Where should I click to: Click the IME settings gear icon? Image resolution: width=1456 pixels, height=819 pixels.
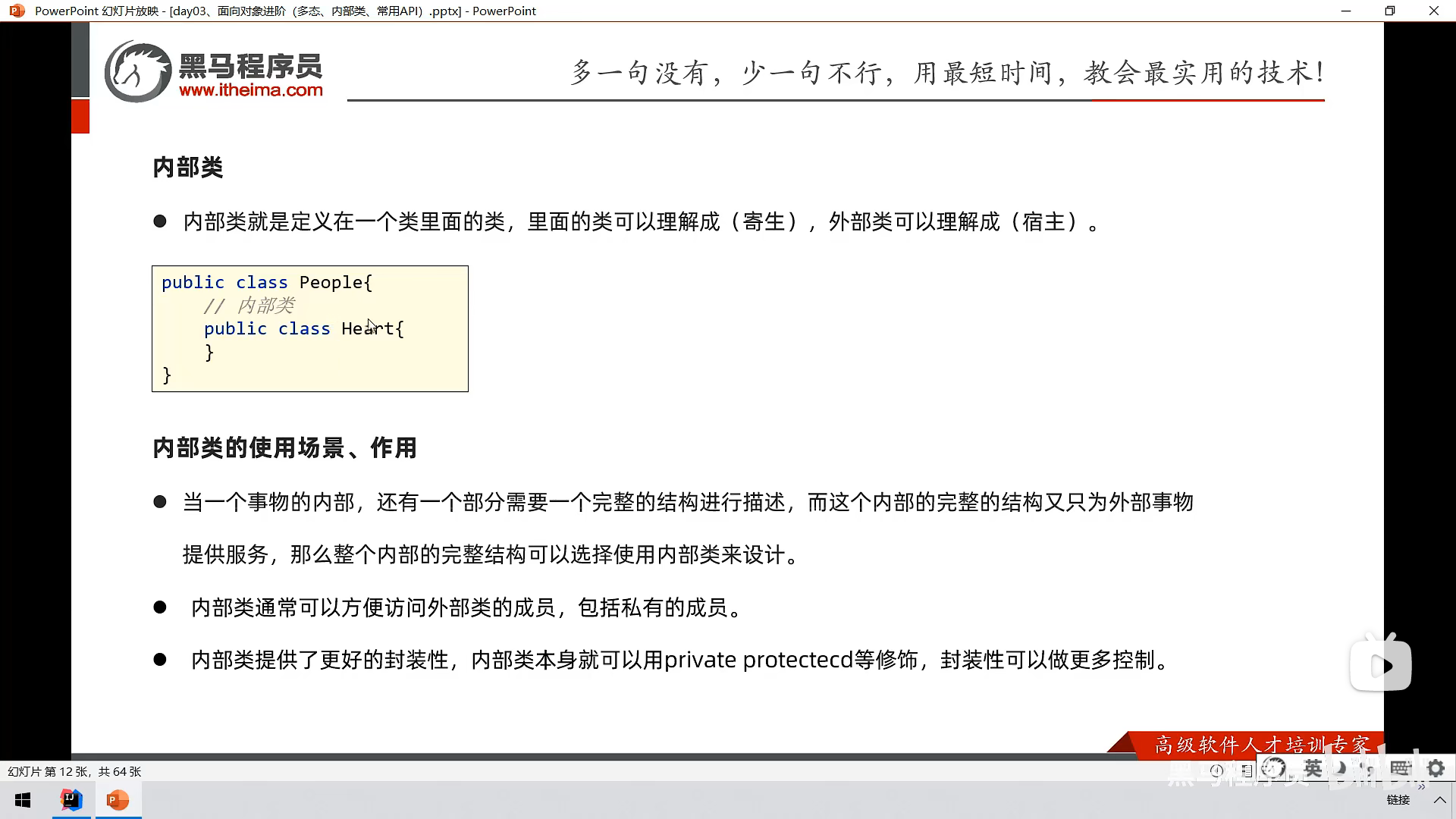[1436, 769]
